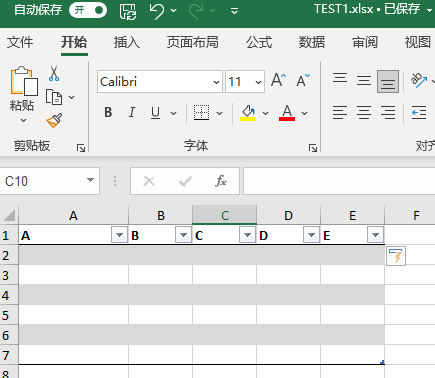This screenshot has height=378, width=435.
Task: Click the Save icon in title bar
Action: (x=128, y=11)
